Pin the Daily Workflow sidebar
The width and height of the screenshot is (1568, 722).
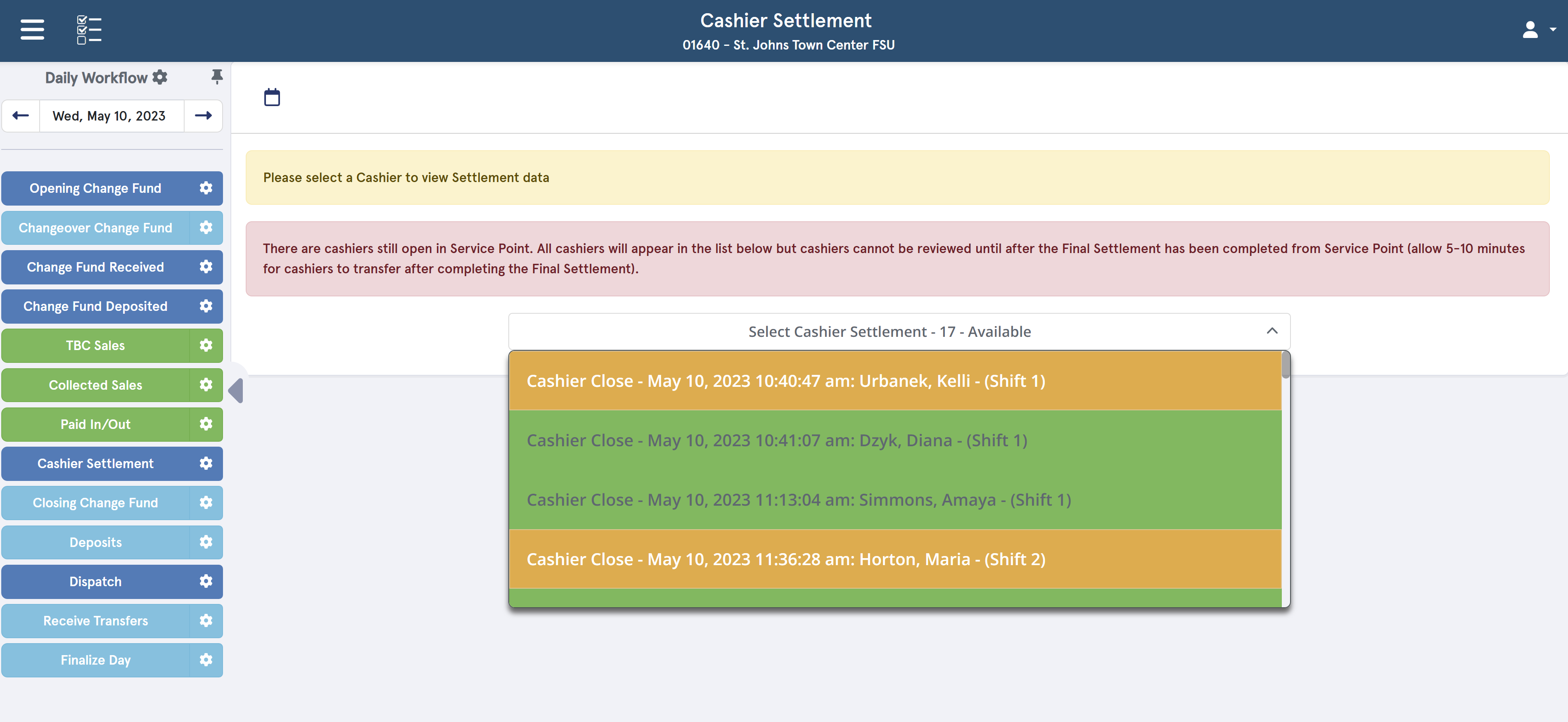[x=217, y=77]
